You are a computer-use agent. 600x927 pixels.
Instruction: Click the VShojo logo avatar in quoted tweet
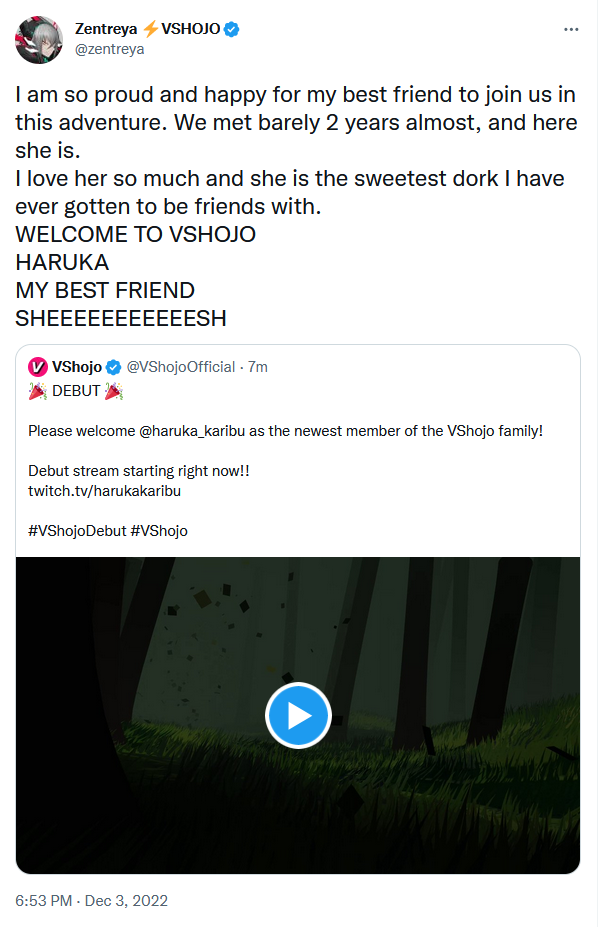(38, 367)
